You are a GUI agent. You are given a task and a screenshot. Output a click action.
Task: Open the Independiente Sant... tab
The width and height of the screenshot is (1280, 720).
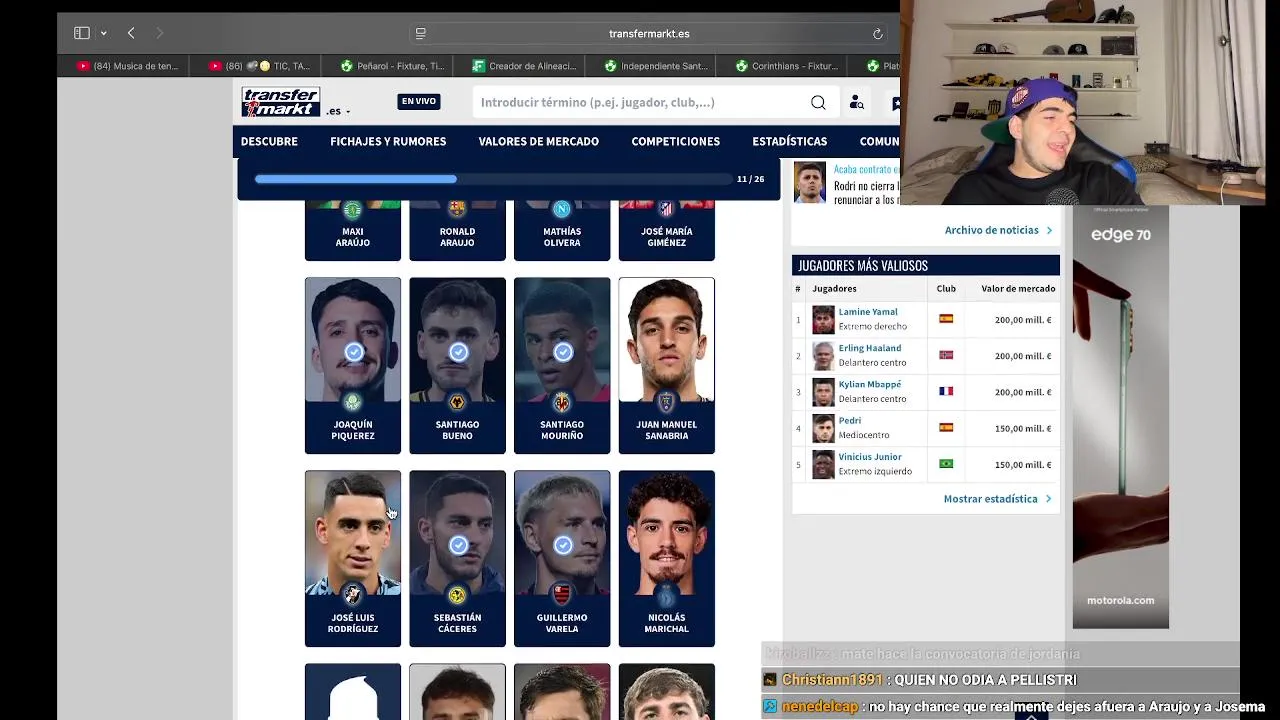pyautogui.click(x=656, y=66)
